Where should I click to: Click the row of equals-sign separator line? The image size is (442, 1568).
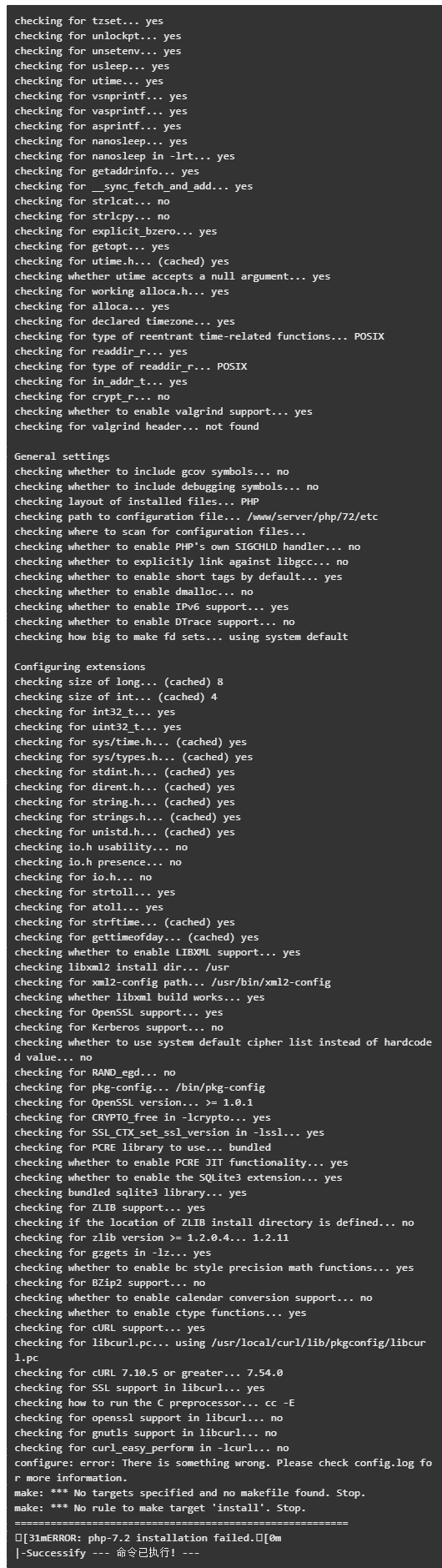pyautogui.click(x=181, y=1522)
